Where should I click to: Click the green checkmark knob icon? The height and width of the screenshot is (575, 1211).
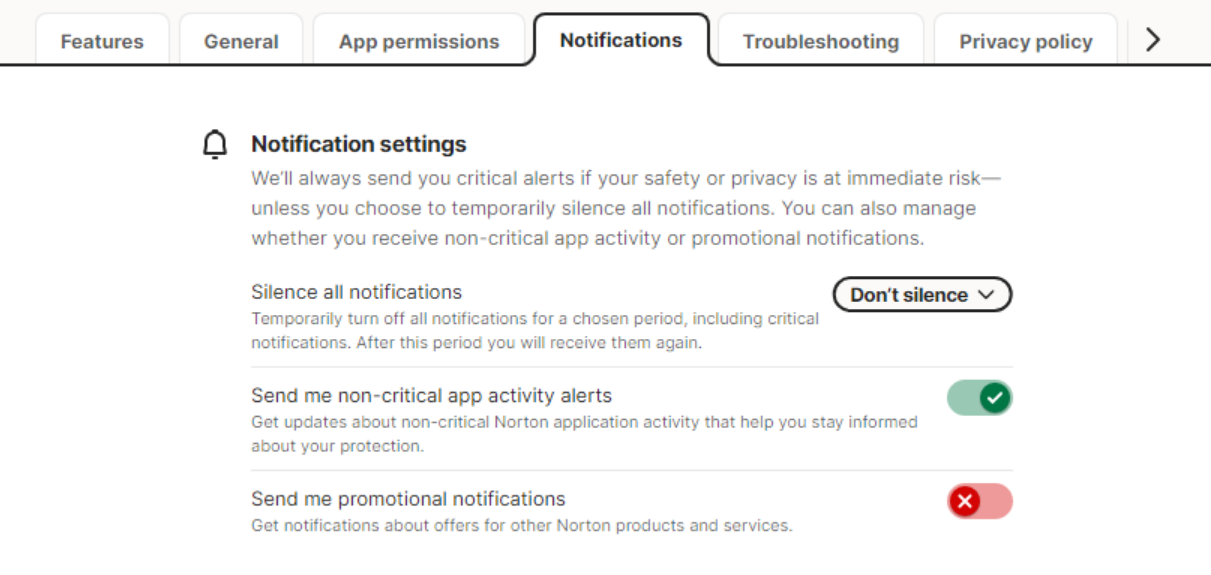[x=994, y=398]
